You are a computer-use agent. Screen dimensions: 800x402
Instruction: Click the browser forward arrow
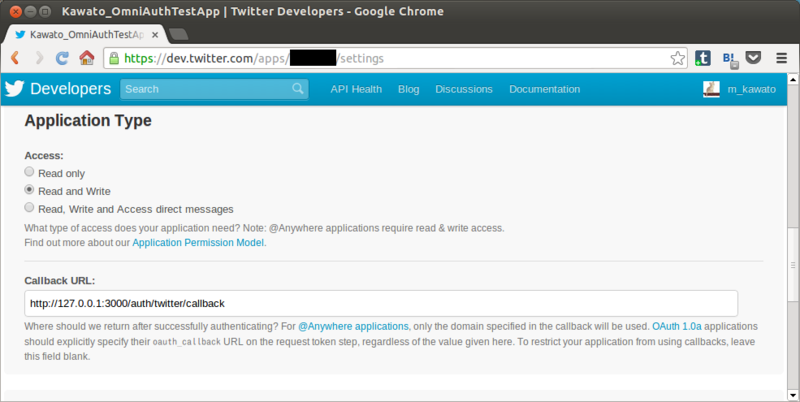click(x=39, y=58)
